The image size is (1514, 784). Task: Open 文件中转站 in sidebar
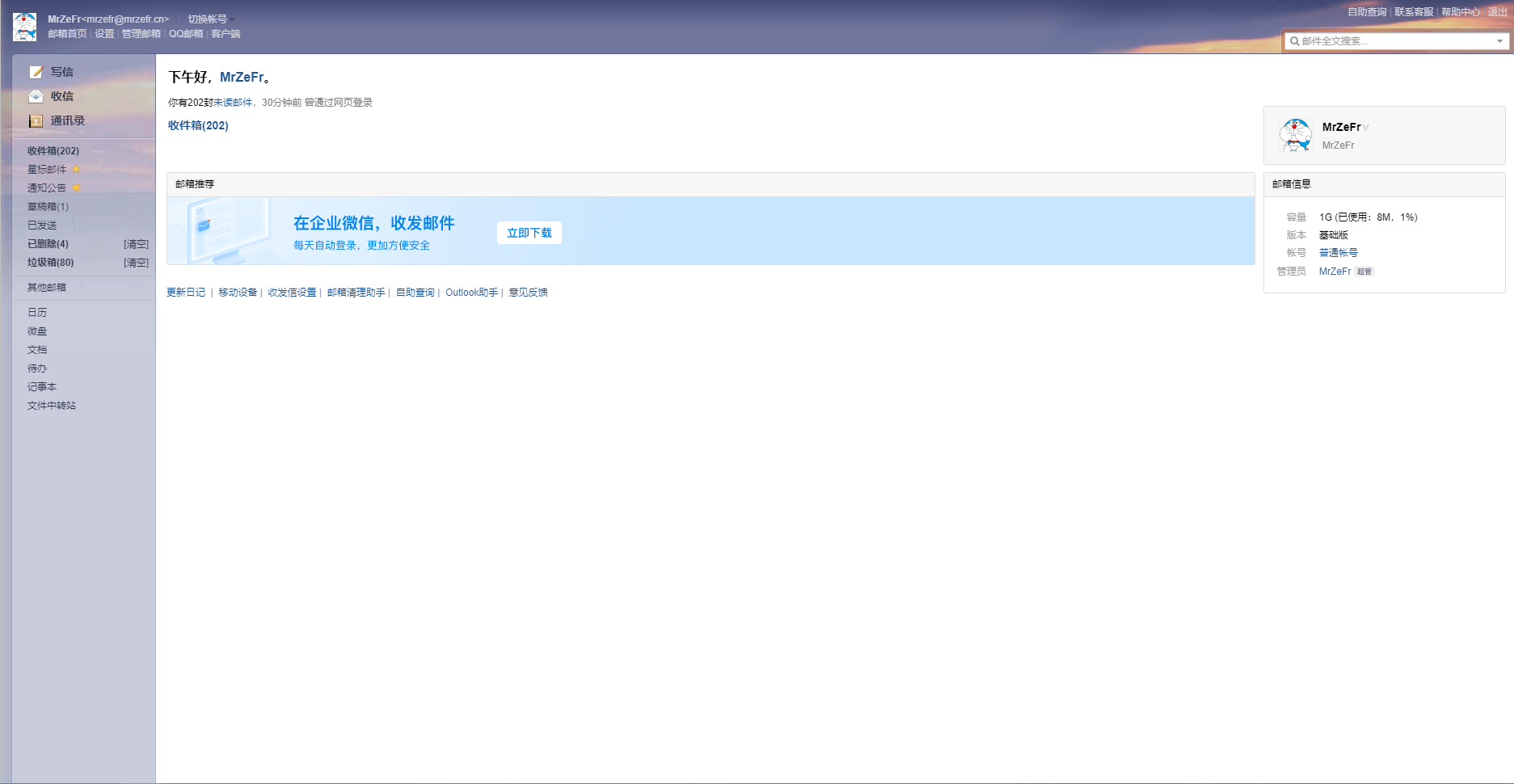[52, 405]
